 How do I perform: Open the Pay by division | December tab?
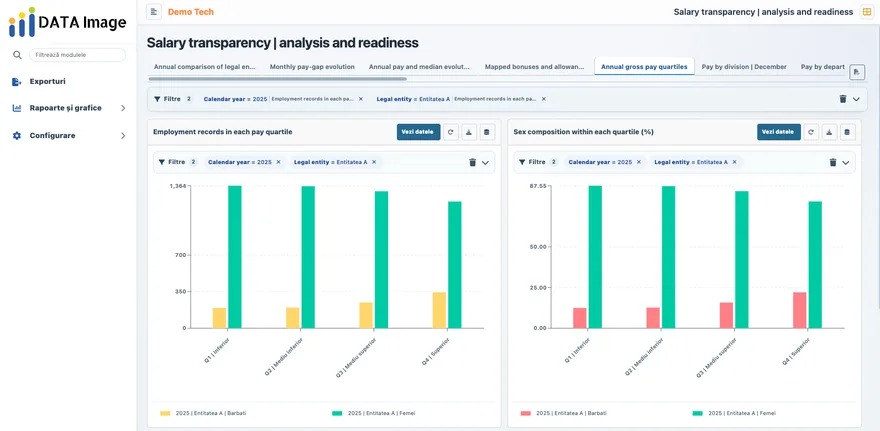coord(744,67)
